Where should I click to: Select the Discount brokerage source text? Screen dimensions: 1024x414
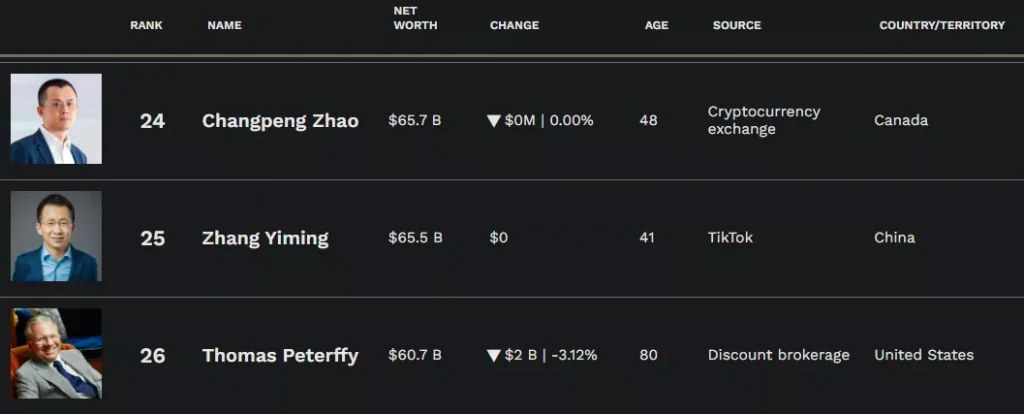[x=778, y=355]
